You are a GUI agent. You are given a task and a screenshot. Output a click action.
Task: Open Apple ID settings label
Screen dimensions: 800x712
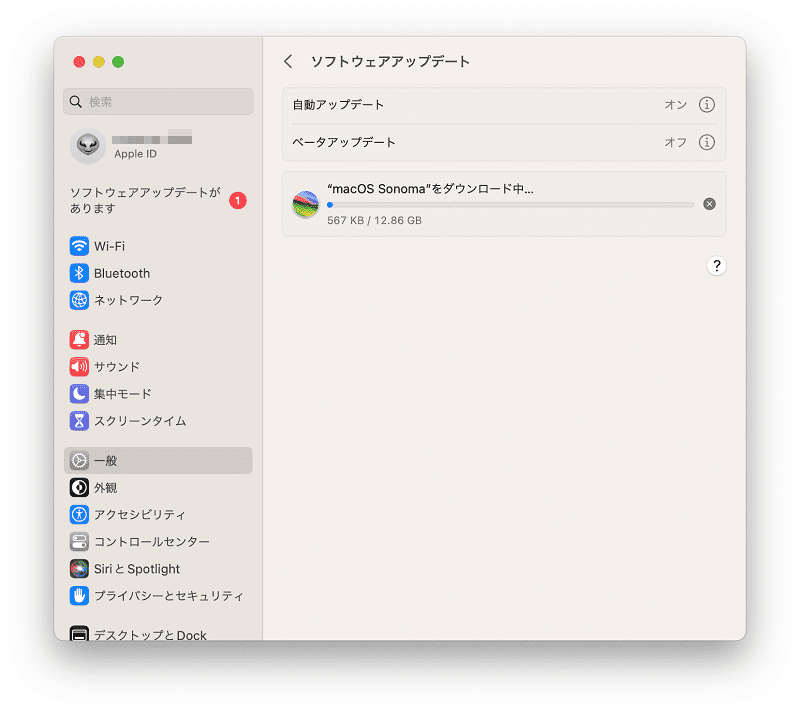coord(135,154)
